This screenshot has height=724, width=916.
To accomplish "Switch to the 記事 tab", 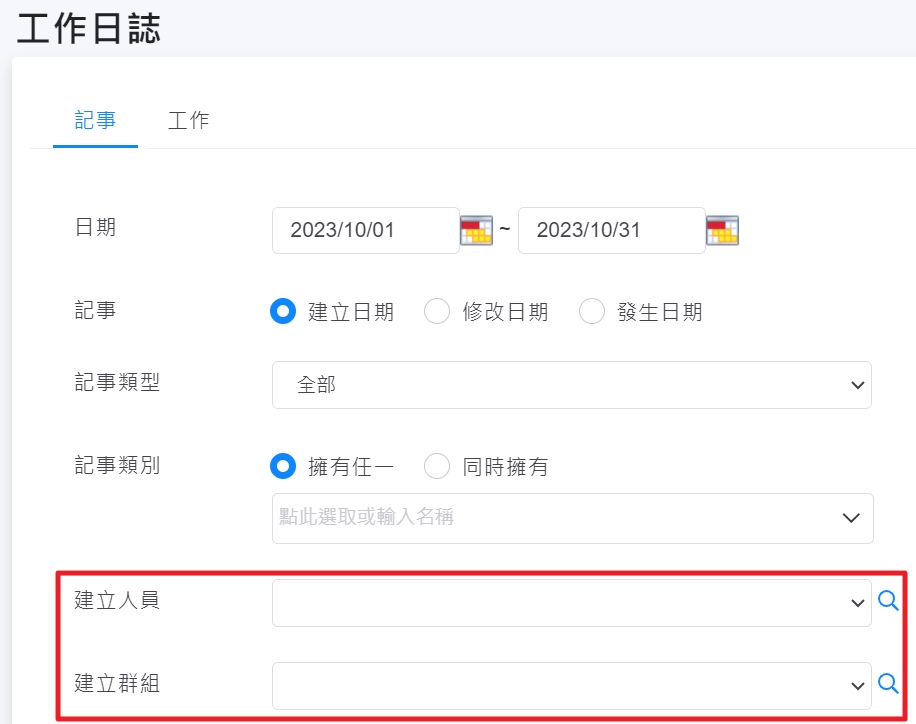I will [95, 120].
